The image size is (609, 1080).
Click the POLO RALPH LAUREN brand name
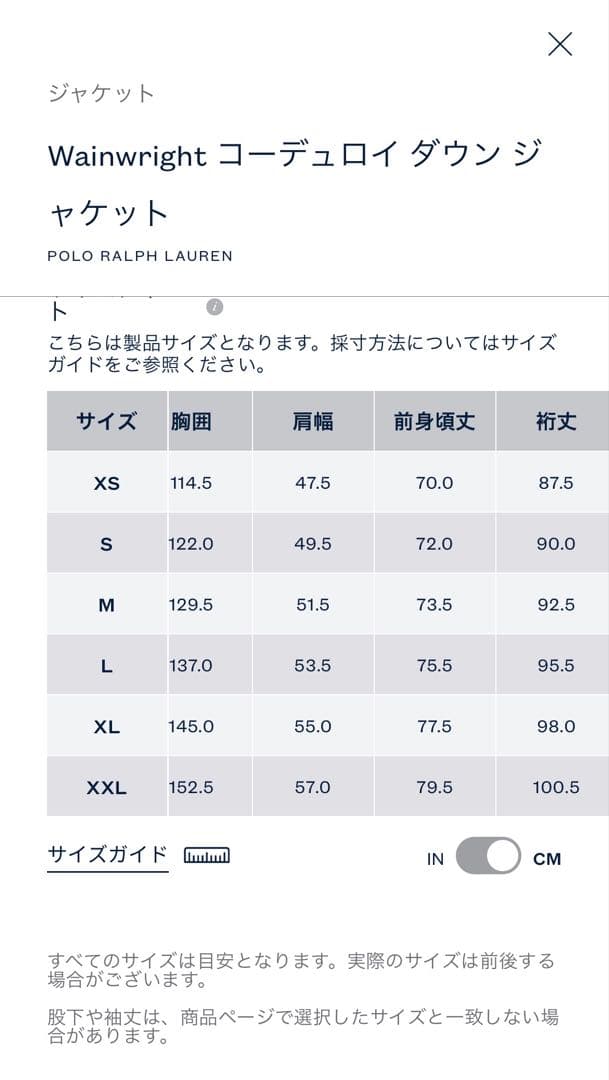(x=140, y=255)
